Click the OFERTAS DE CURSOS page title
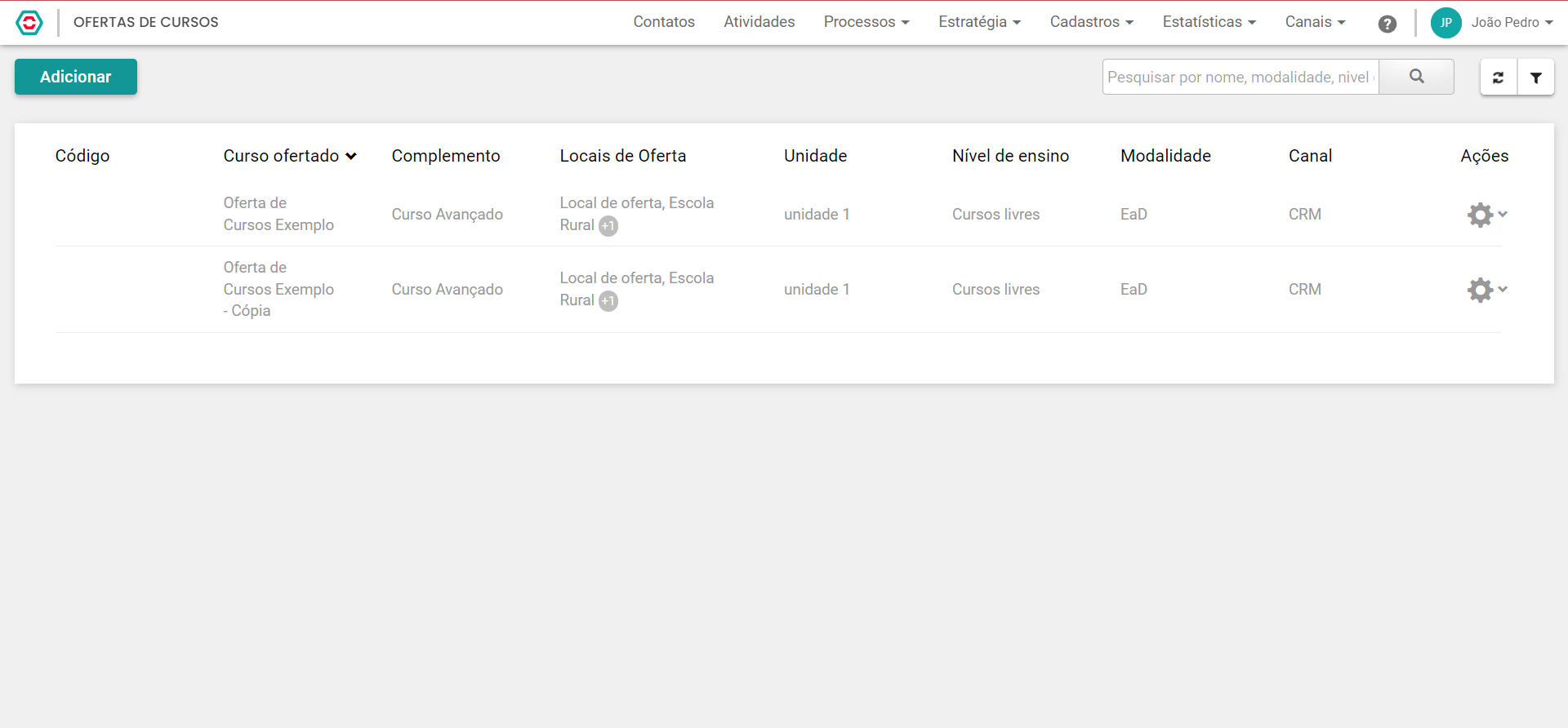 146,23
